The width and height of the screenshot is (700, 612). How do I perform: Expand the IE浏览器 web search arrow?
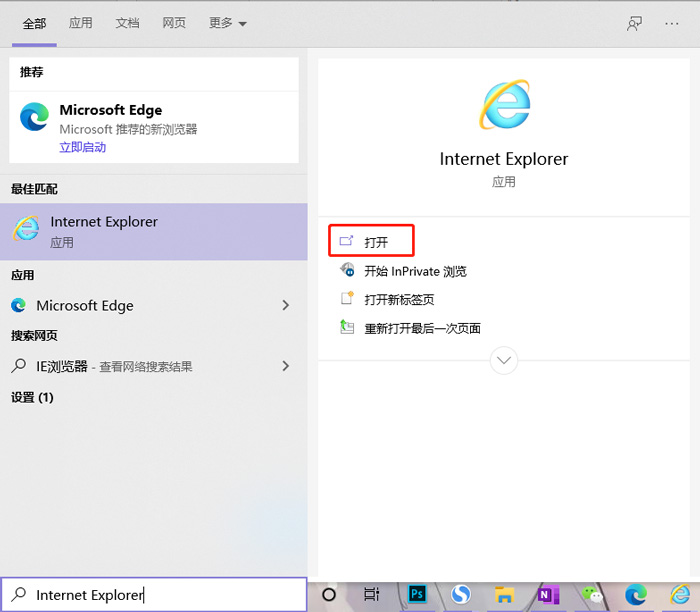[x=286, y=366]
